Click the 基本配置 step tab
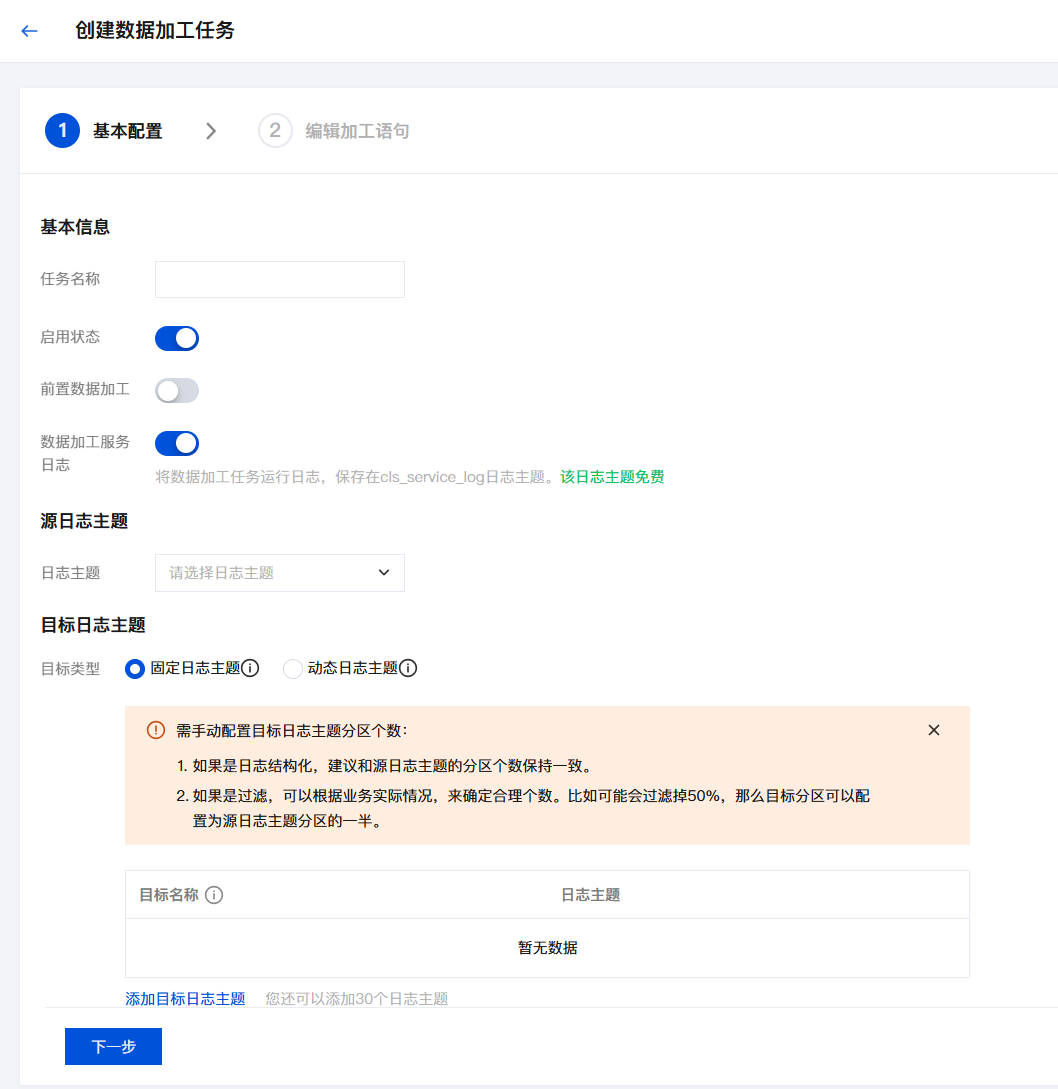Image resolution: width=1058 pixels, height=1089 pixels. pyautogui.click(x=128, y=131)
